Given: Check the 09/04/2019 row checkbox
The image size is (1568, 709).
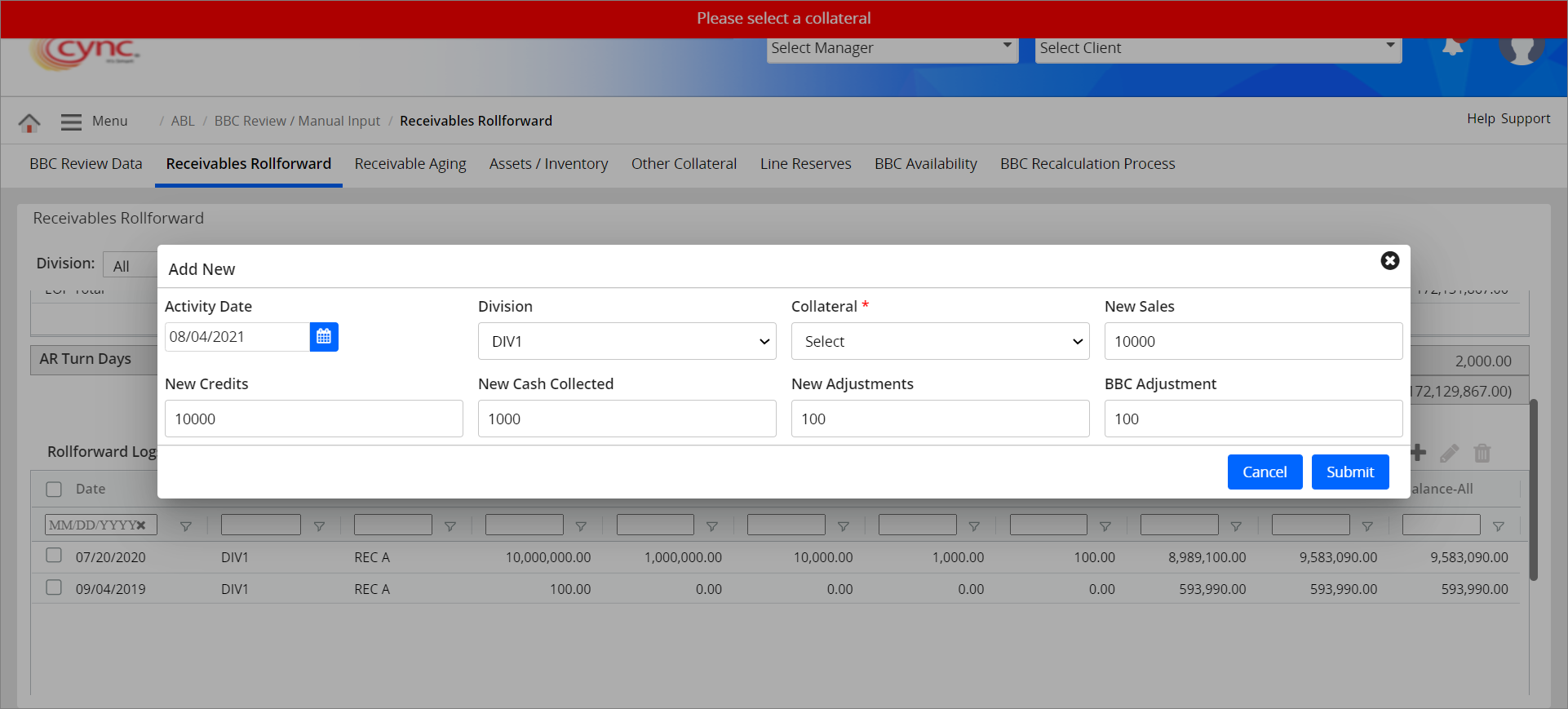Looking at the screenshot, I should [54, 587].
